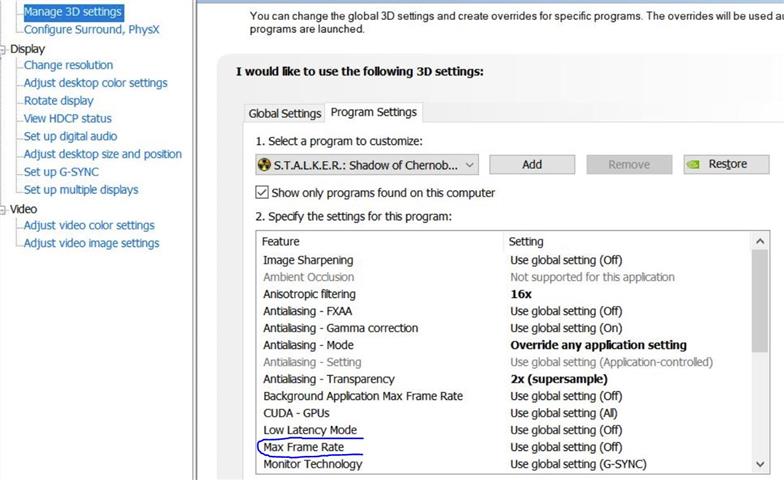
Task: Select Rotate display
Action: pos(58,100)
